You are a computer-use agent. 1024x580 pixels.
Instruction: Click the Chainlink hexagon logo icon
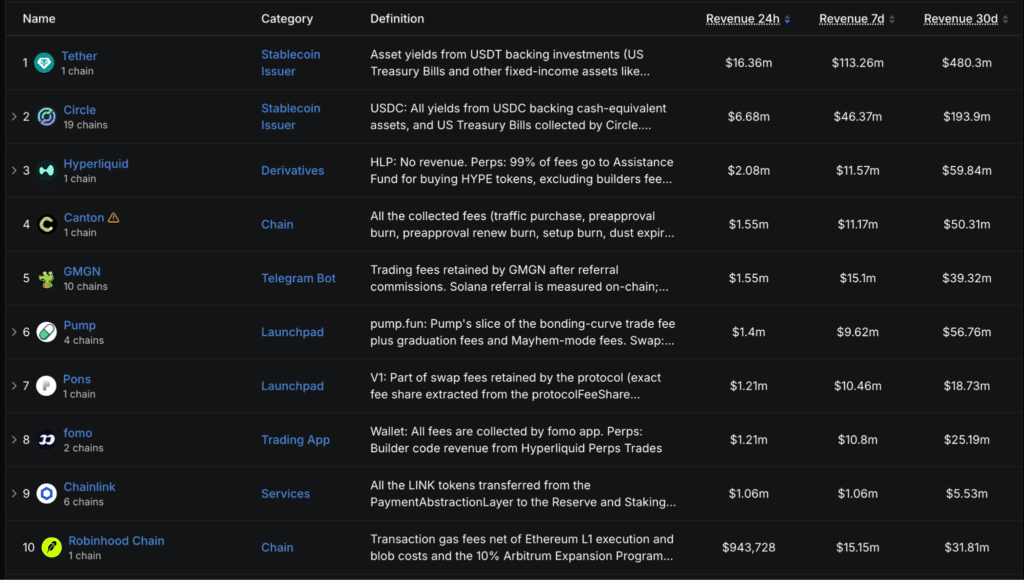point(46,494)
